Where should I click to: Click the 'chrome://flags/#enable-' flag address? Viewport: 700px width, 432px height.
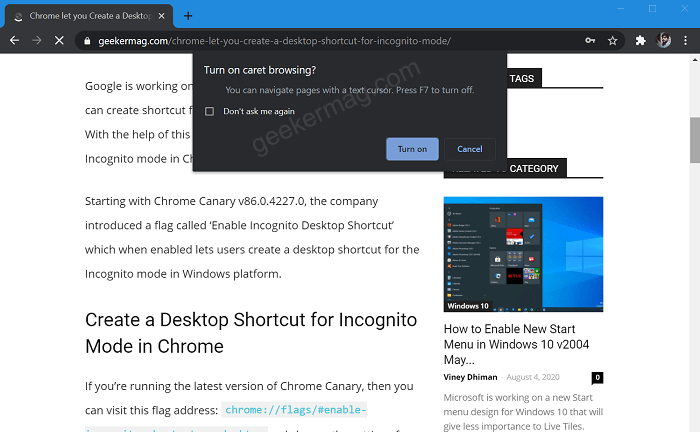[x=294, y=410]
